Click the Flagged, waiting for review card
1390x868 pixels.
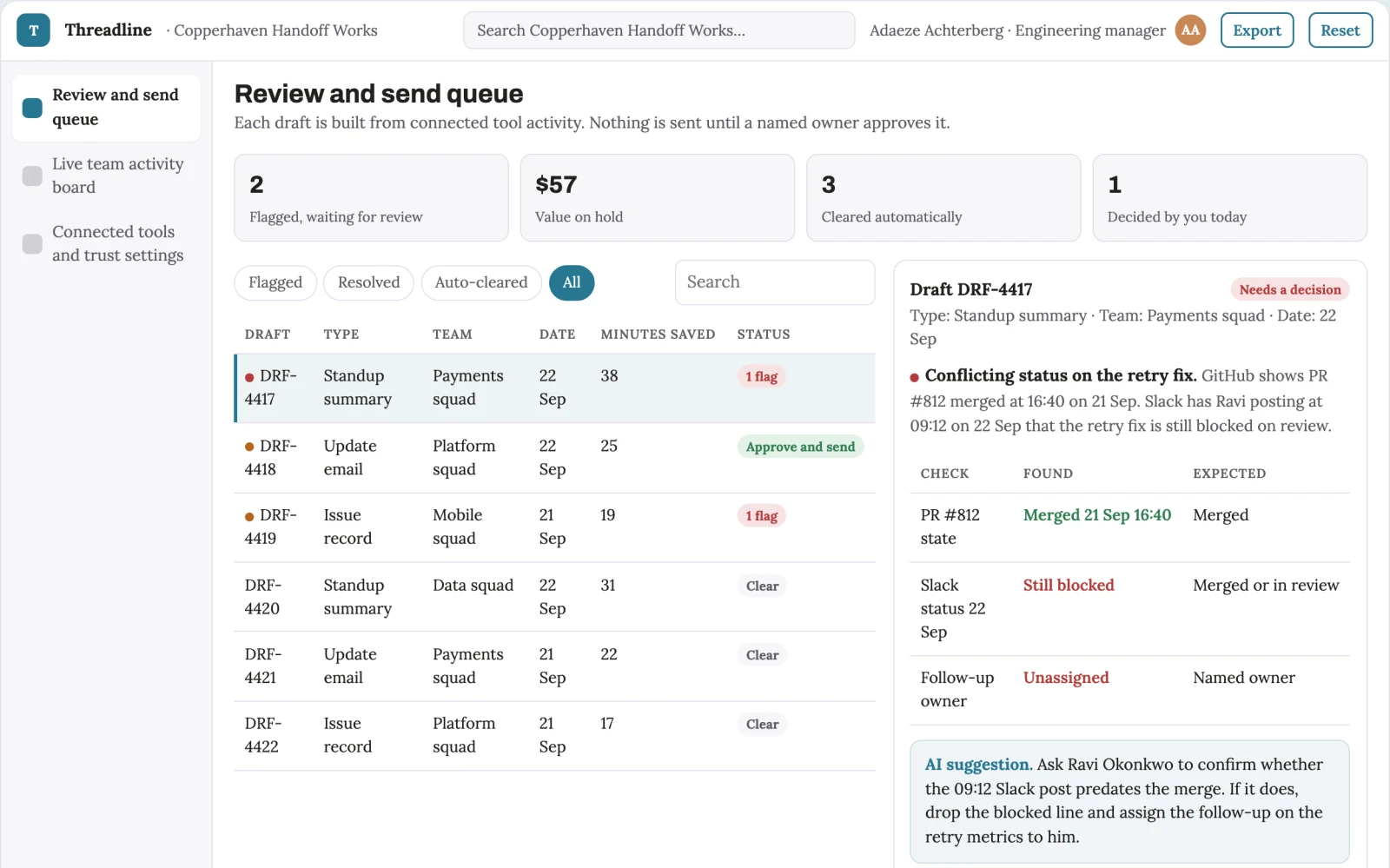tap(371, 198)
